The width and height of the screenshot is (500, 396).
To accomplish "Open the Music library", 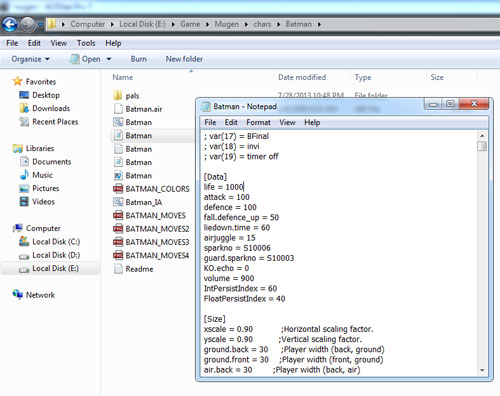I will [42, 175].
